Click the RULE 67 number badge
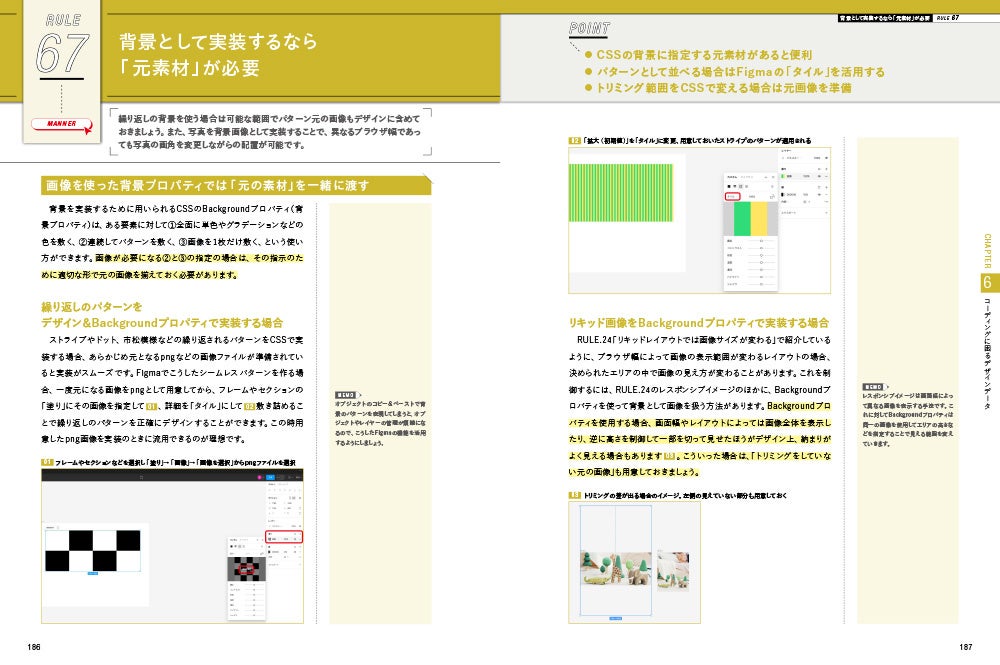Image resolution: width=1000 pixels, height=665 pixels. pos(62,48)
